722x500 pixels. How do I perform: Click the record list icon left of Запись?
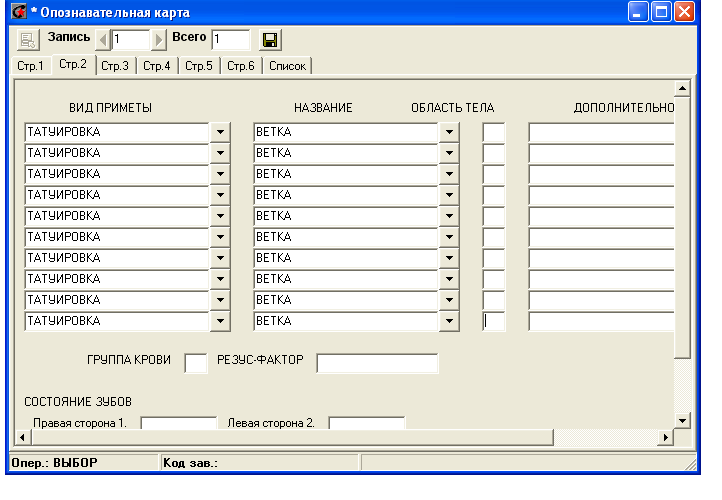[x=28, y=40]
